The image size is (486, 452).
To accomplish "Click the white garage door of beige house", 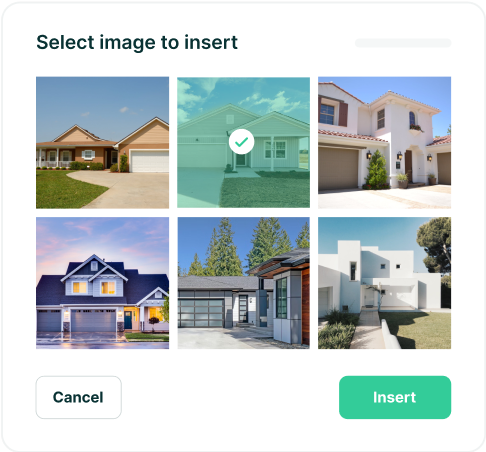I will pyautogui.click(x=149, y=161).
